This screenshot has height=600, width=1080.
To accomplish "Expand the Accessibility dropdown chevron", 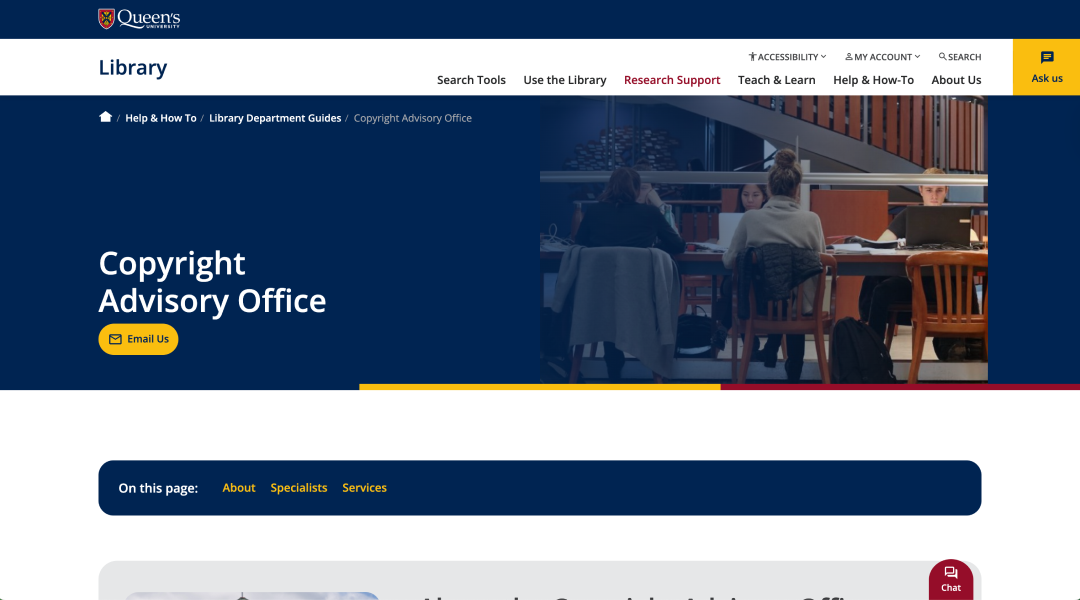I will tap(824, 57).
